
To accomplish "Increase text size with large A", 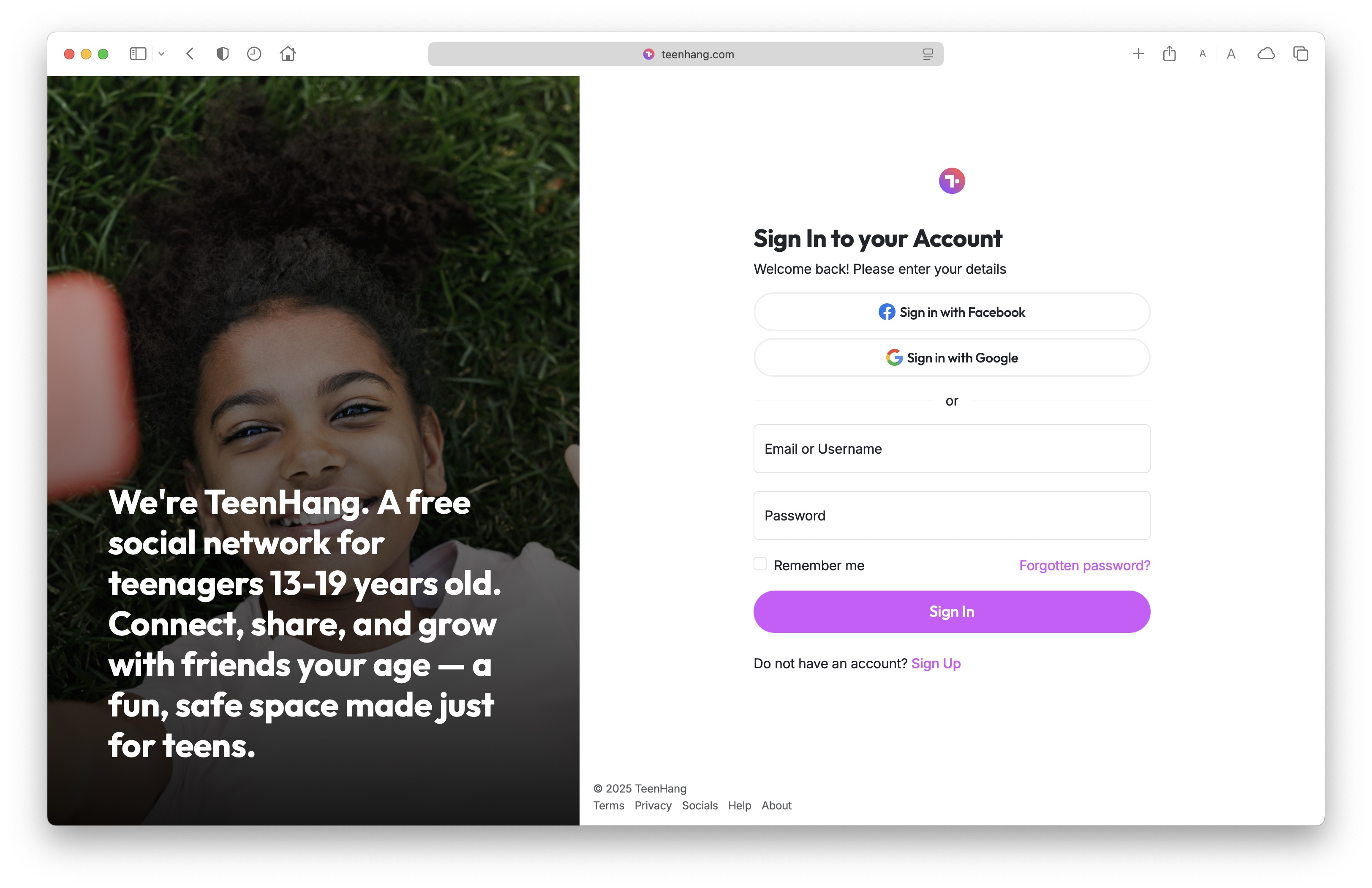I will tap(1231, 54).
